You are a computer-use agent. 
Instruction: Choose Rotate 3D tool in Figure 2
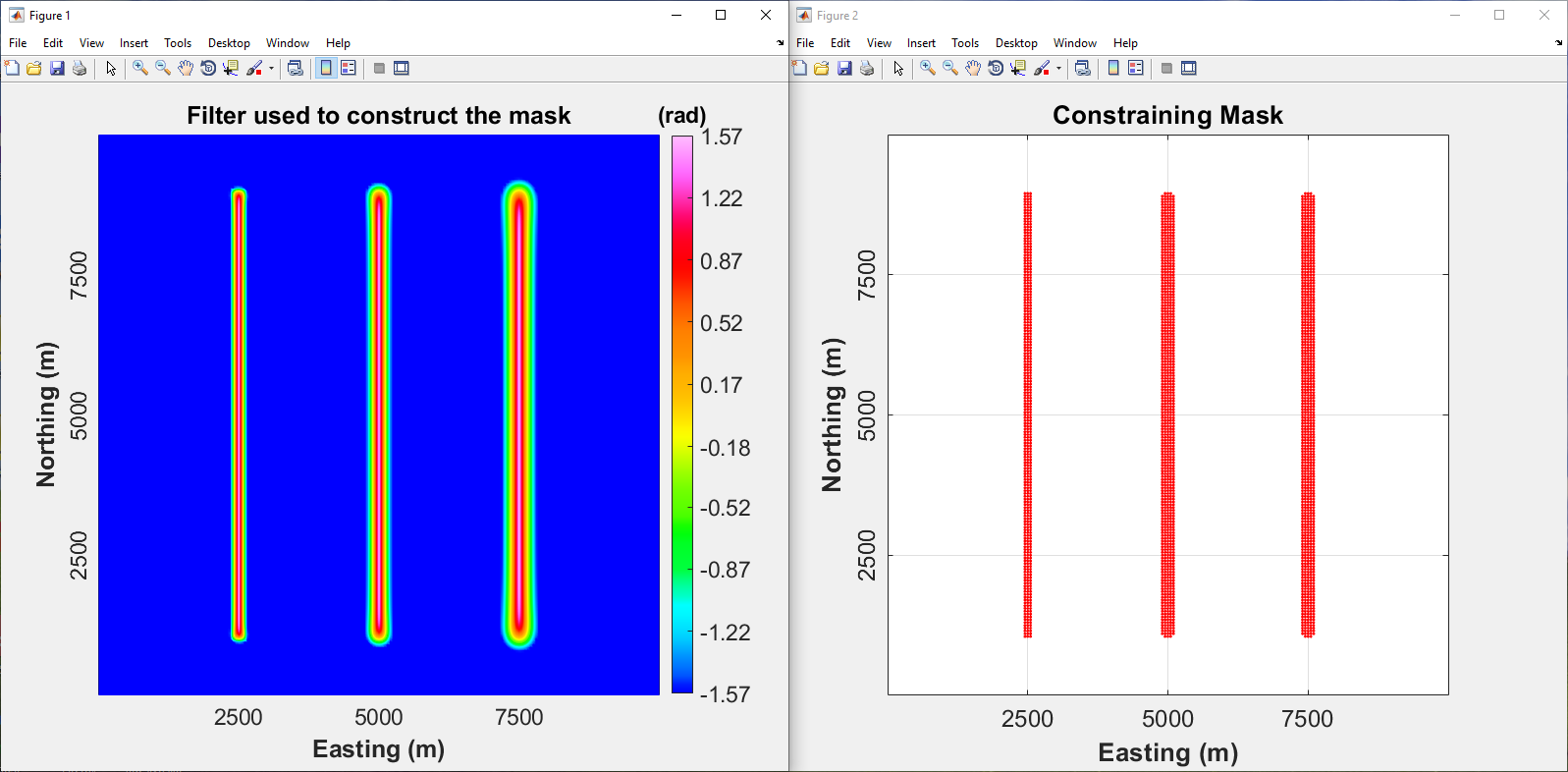996,68
